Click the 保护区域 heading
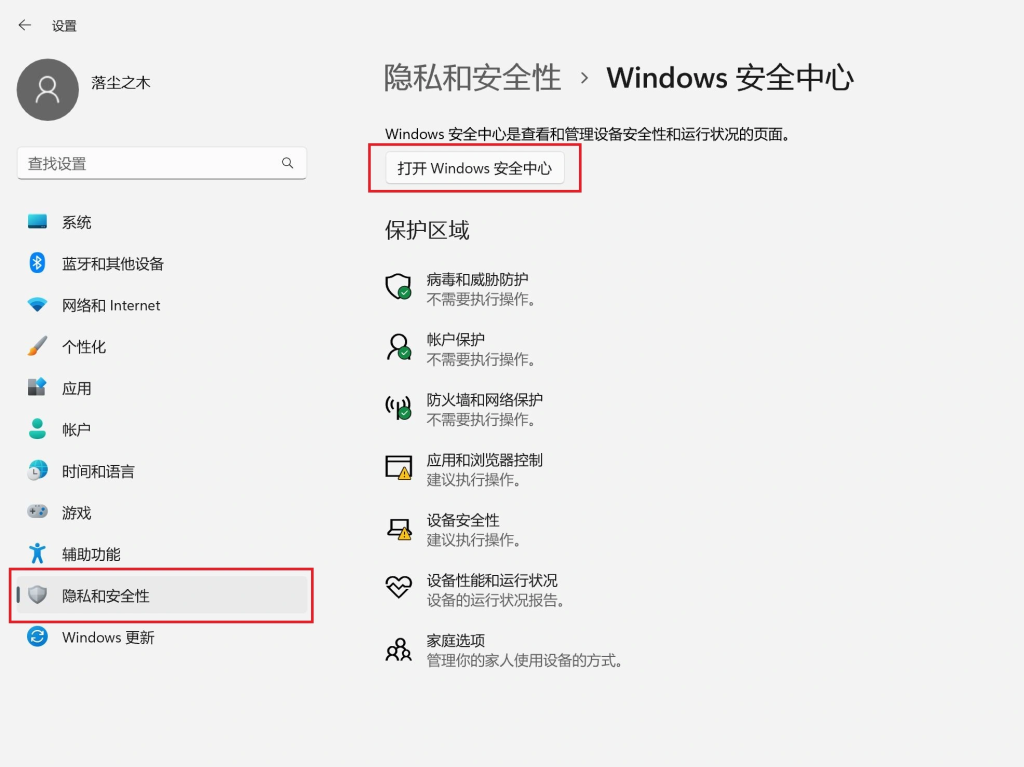The width and height of the screenshot is (1024, 767). [427, 230]
